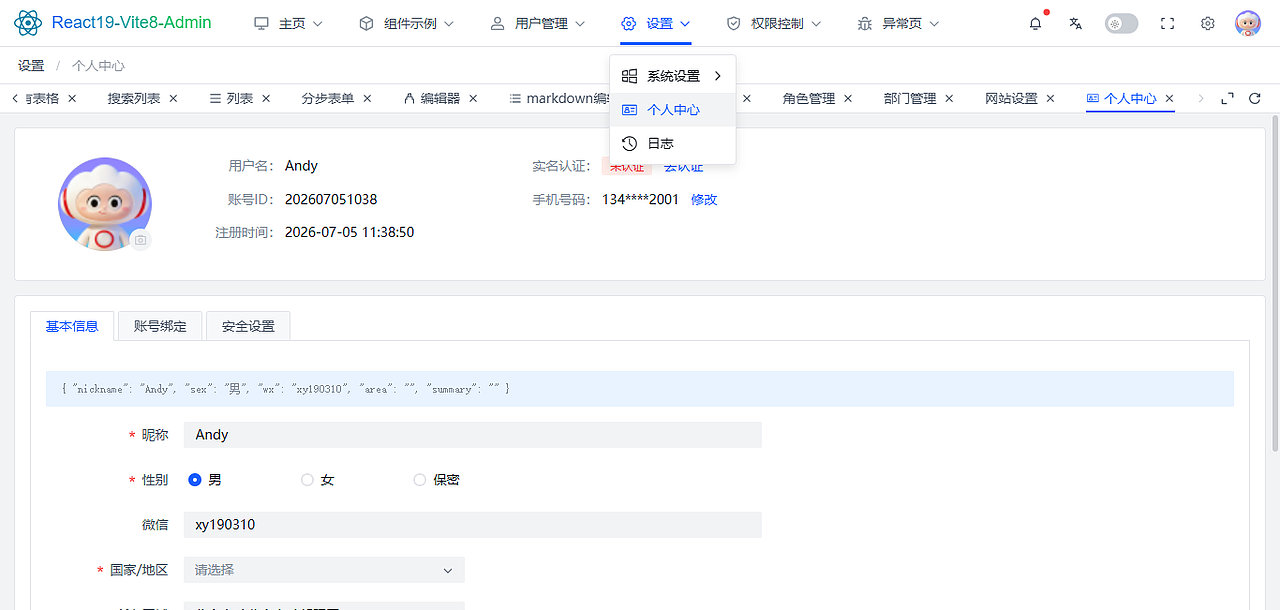Viewport: 1280px width, 610px height.
Task: Select the 女 radio button
Action: (307, 480)
